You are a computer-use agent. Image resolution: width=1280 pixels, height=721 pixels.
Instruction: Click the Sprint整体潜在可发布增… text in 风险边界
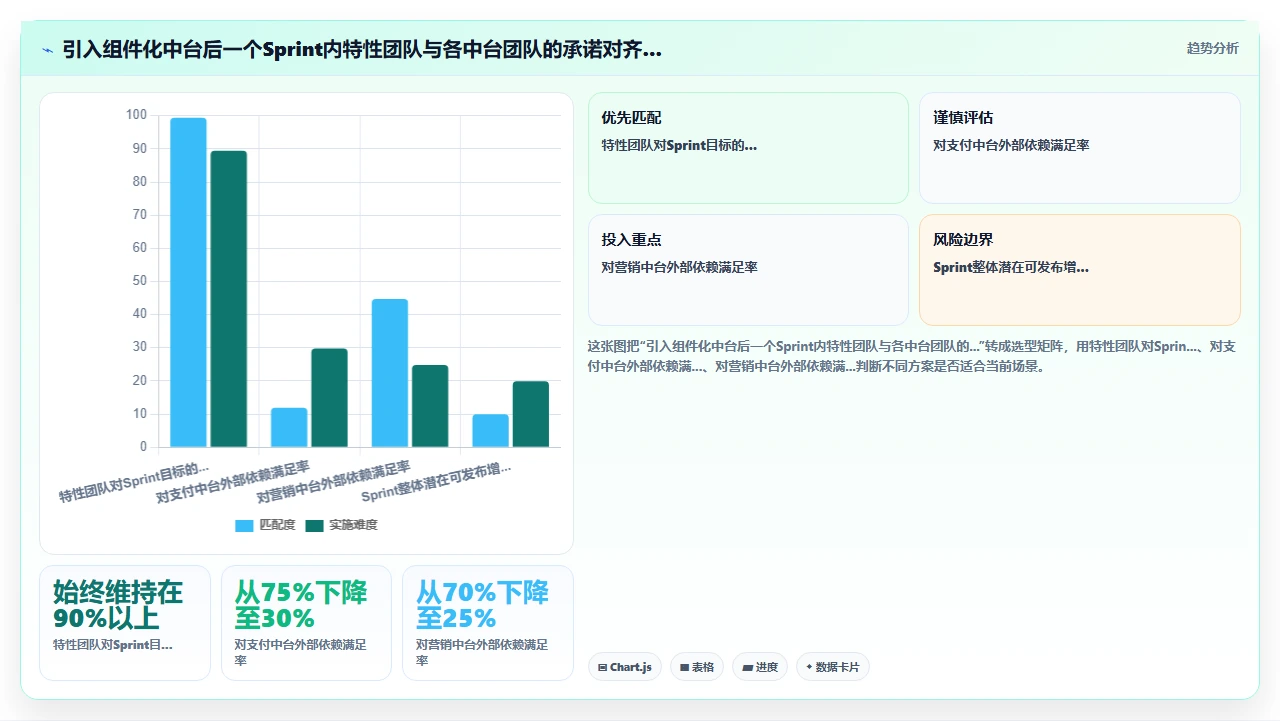coord(1011,267)
